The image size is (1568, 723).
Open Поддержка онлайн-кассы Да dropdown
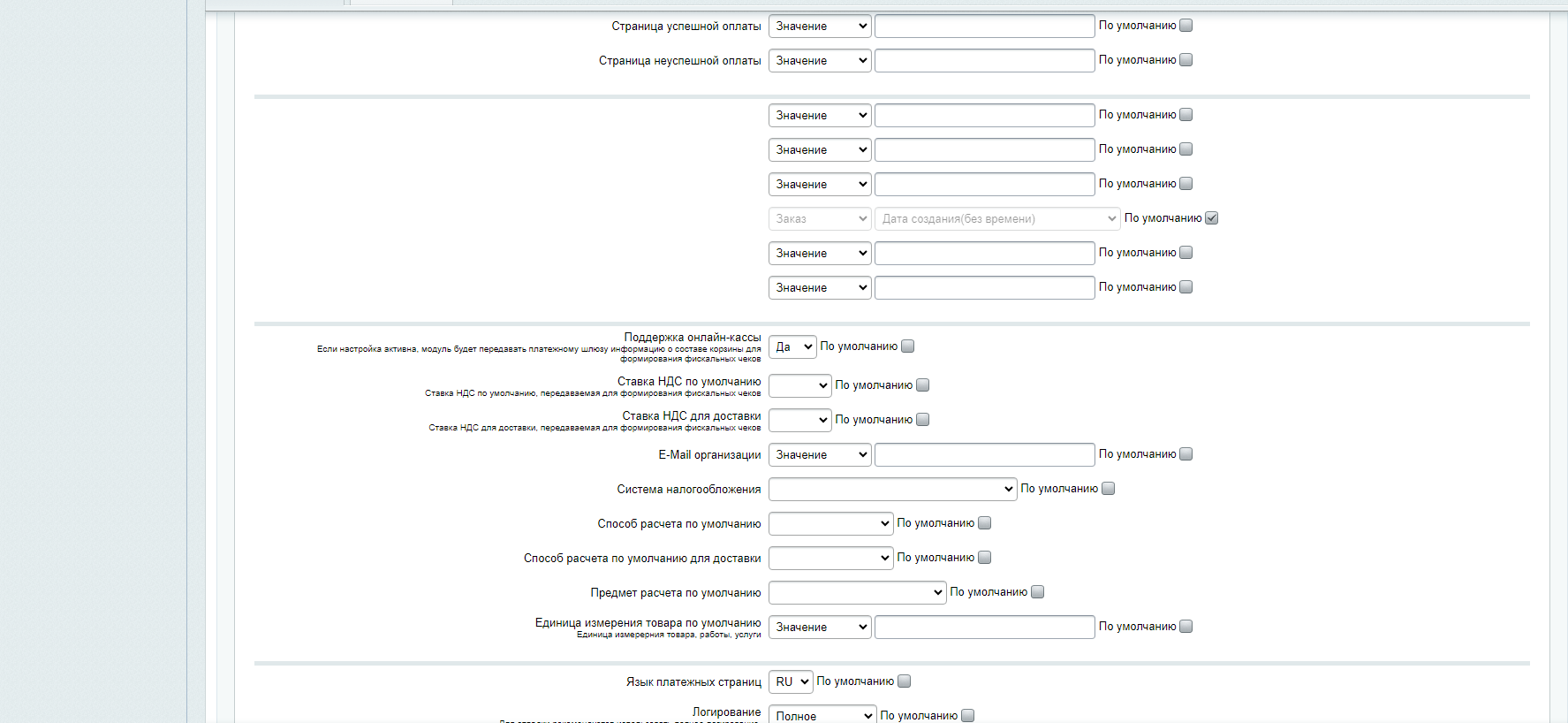point(792,347)
